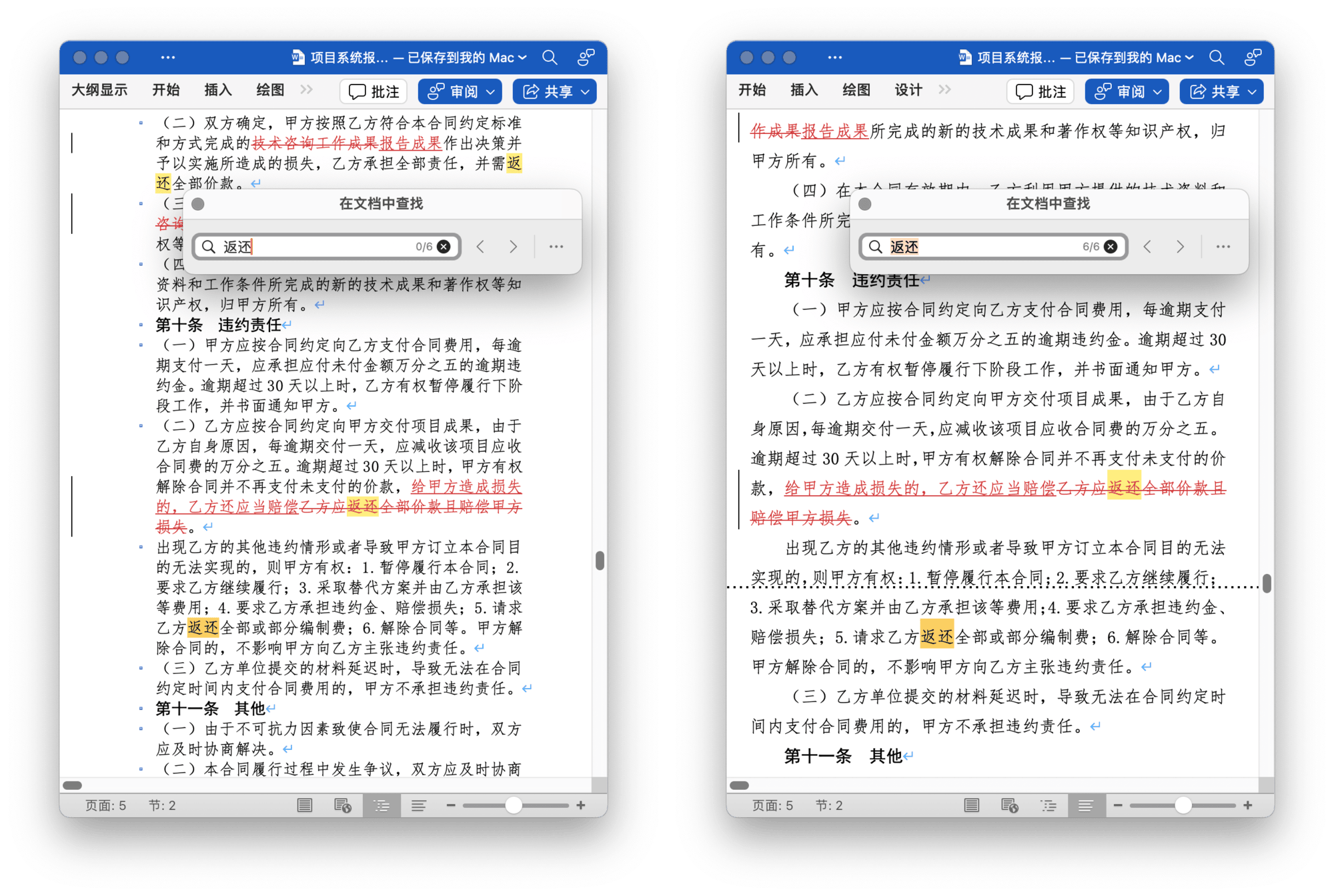Click the 批注 button in the left window
This screenshot has width=1334, height=896.
point(374,91)
